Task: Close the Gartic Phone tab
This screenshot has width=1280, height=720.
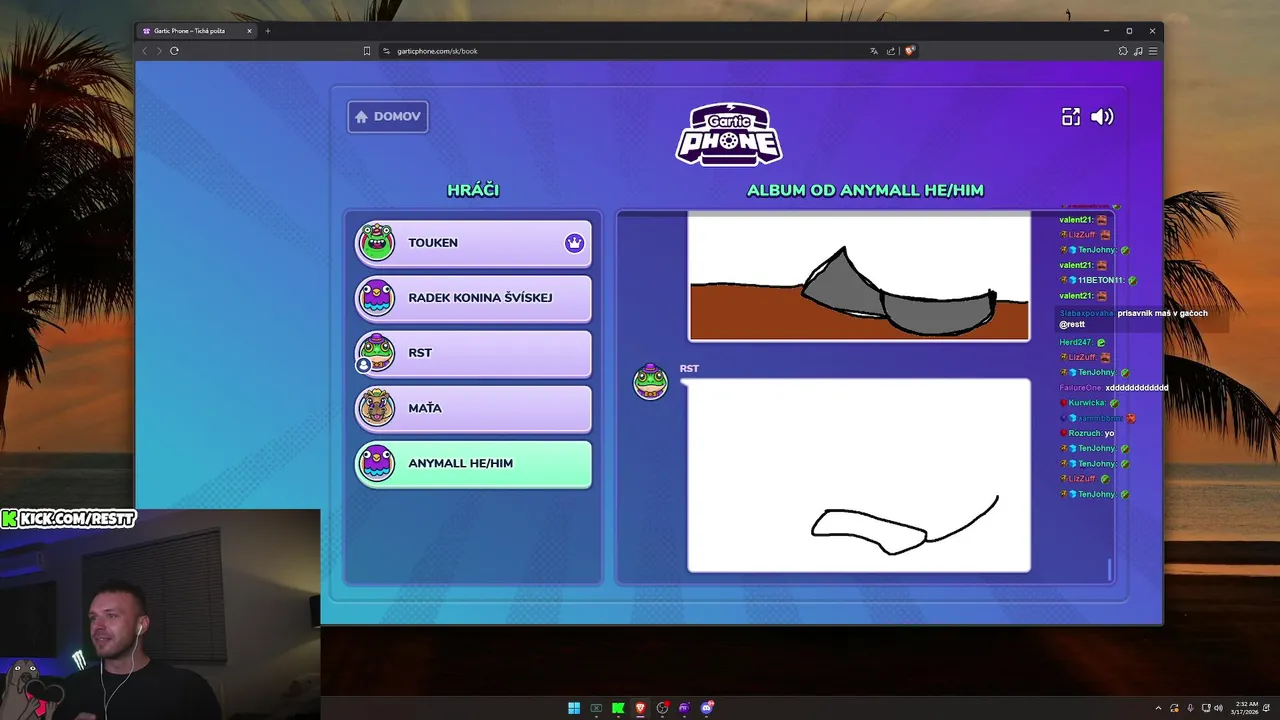Action: [x=249, y=31]
